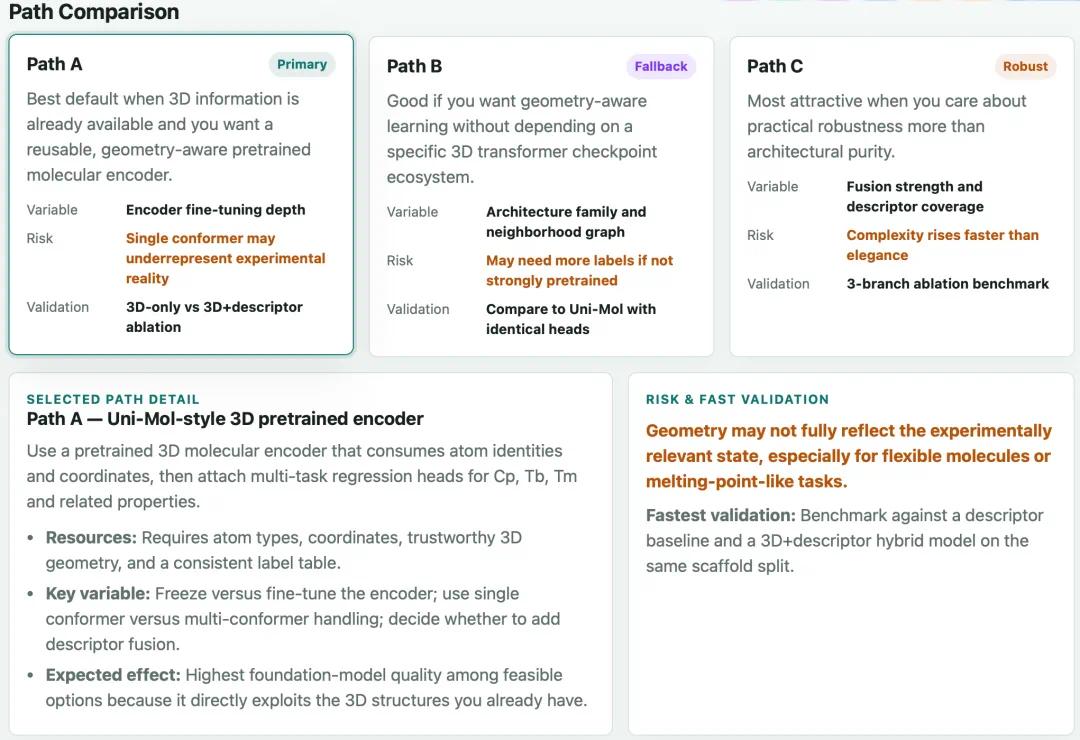The width and height of the screenshot is (1080, 740).
Task: Click the Path A heading
Action: tap(54, 64)
